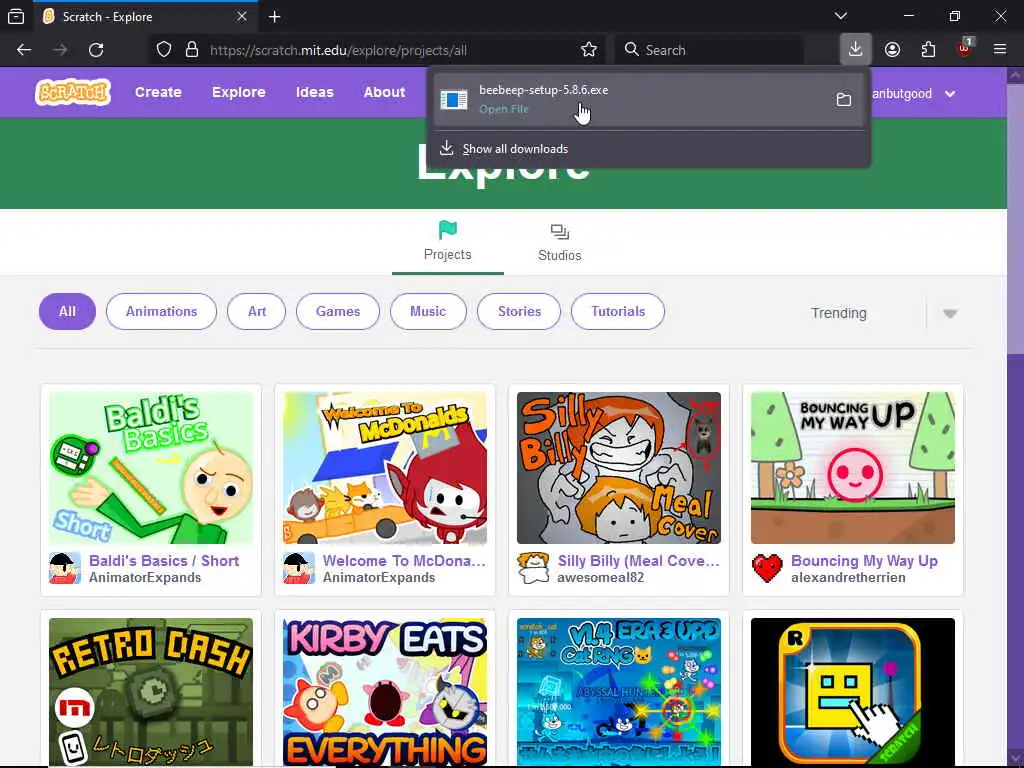Switch to the Projects tab
The image size is (1024, 768).
tap(448, 242)
